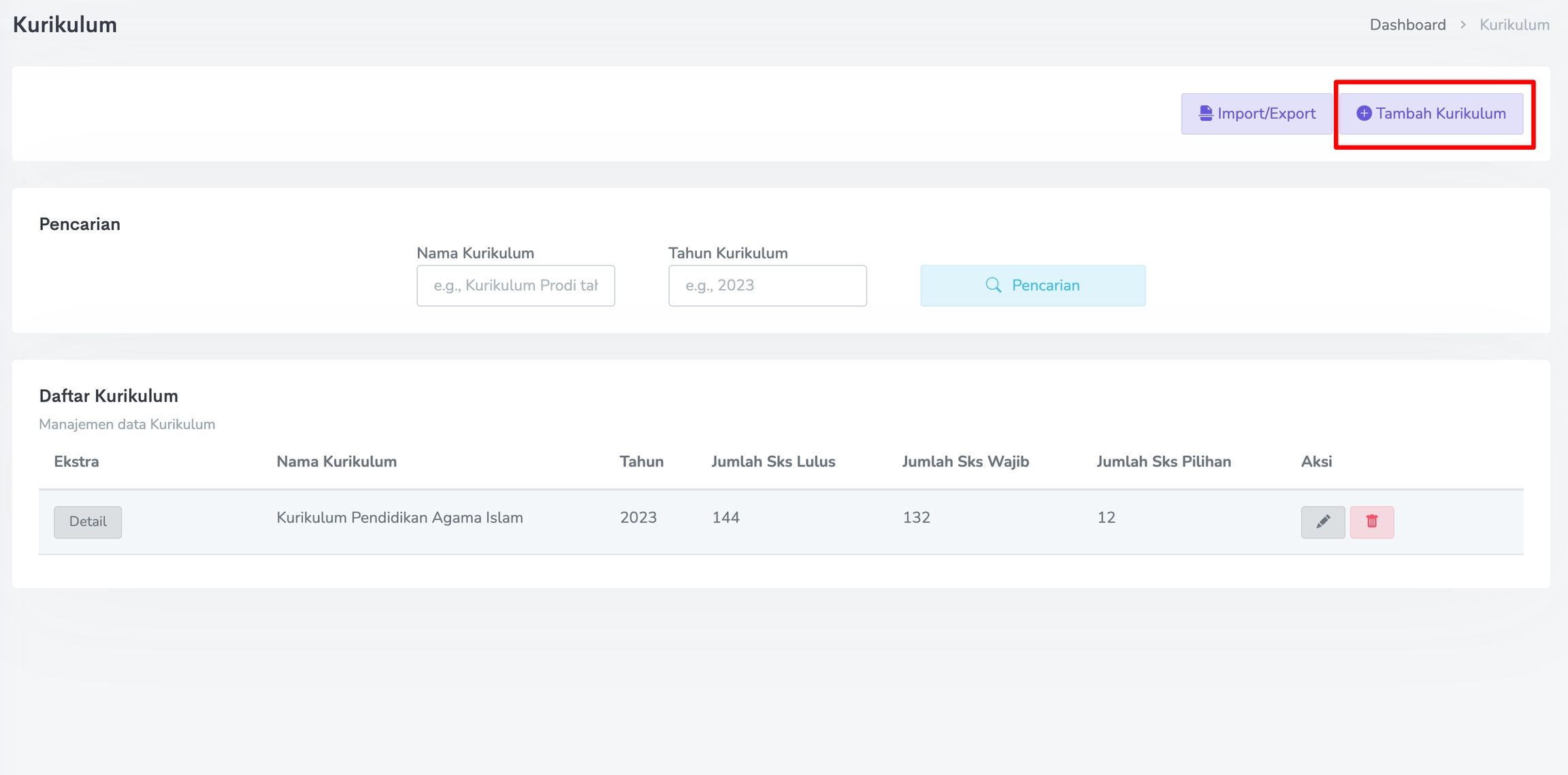Image resolution: width=1568 pixels, height=775 pixels.
Task: Click the plus icon on Tambah Kurikulum
Action: (x=1363, y=114)
